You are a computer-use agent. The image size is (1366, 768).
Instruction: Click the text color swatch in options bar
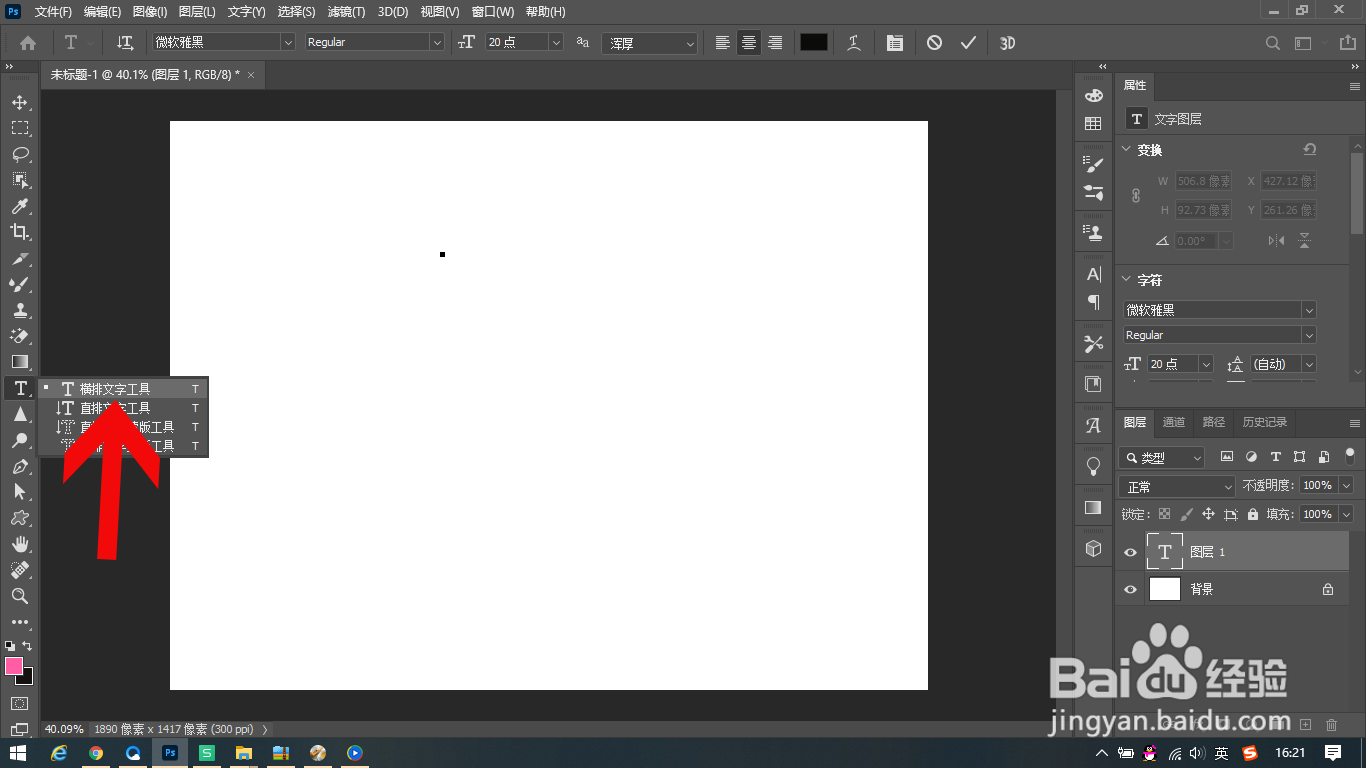[x=813, y=42]
